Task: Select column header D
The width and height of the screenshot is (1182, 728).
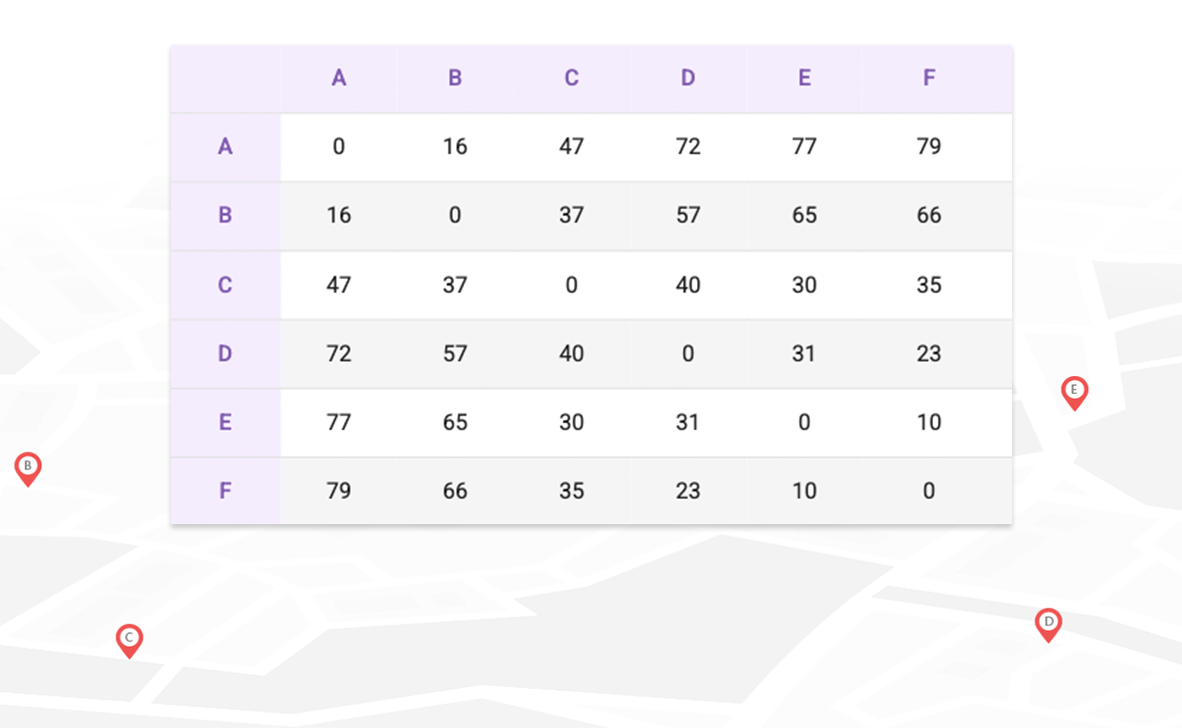Action: point(687,78)
